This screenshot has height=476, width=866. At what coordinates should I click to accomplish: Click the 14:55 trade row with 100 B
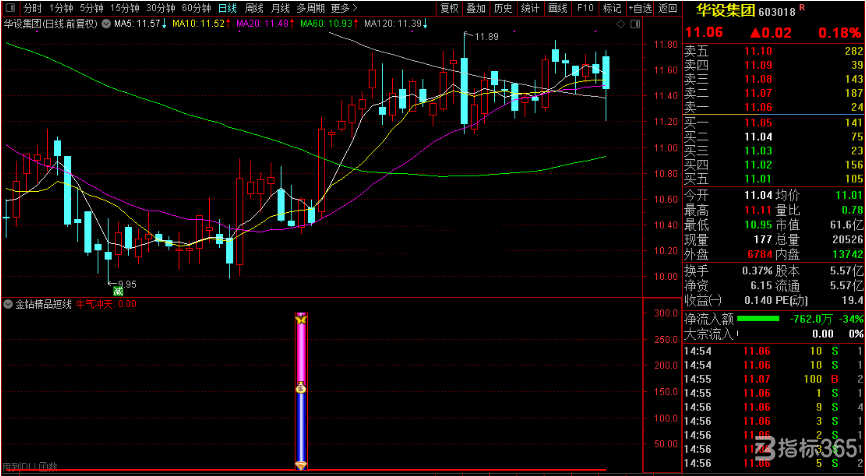coord(774,379)
